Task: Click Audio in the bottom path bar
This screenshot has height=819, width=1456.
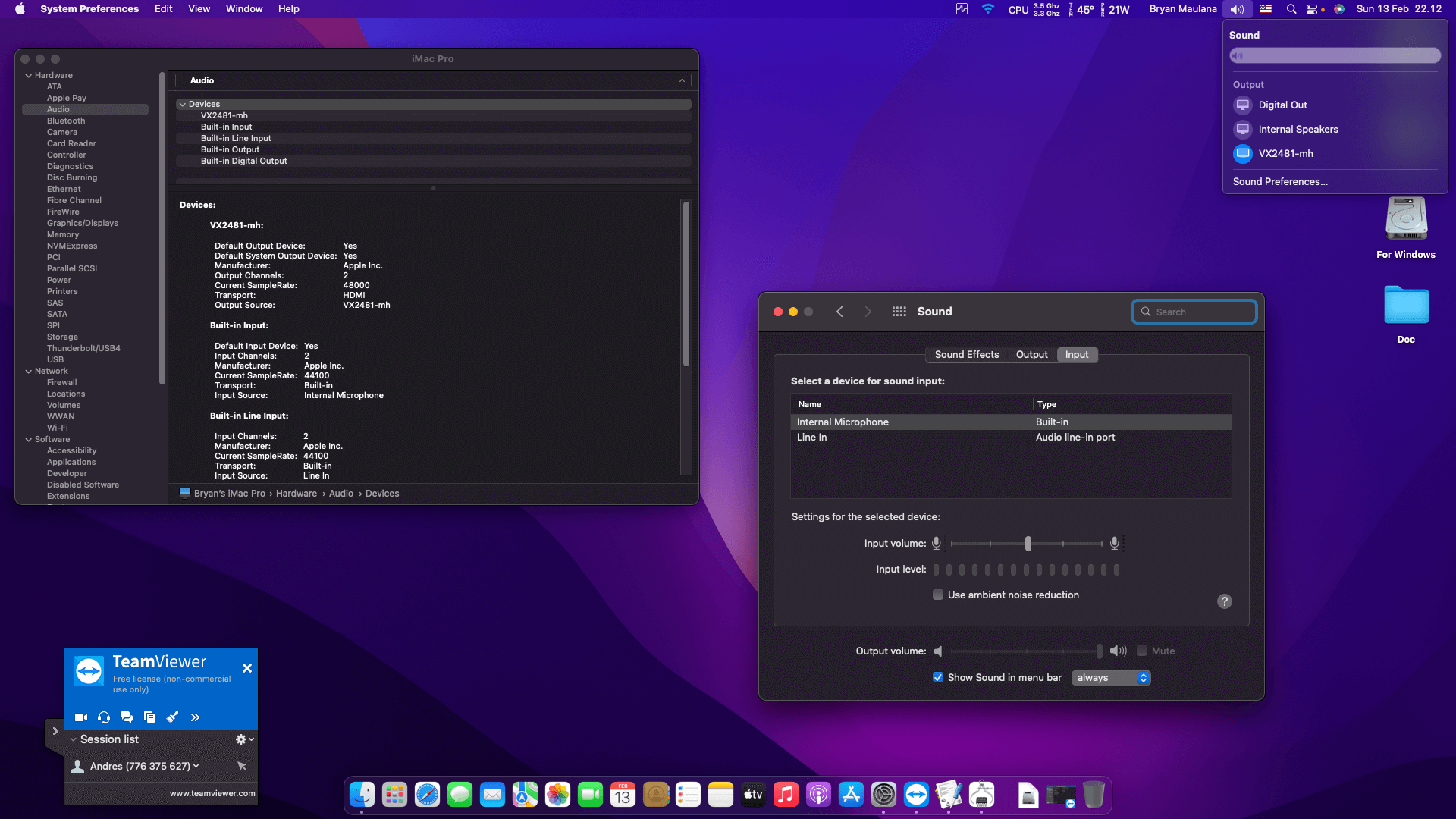Action: 341,494
